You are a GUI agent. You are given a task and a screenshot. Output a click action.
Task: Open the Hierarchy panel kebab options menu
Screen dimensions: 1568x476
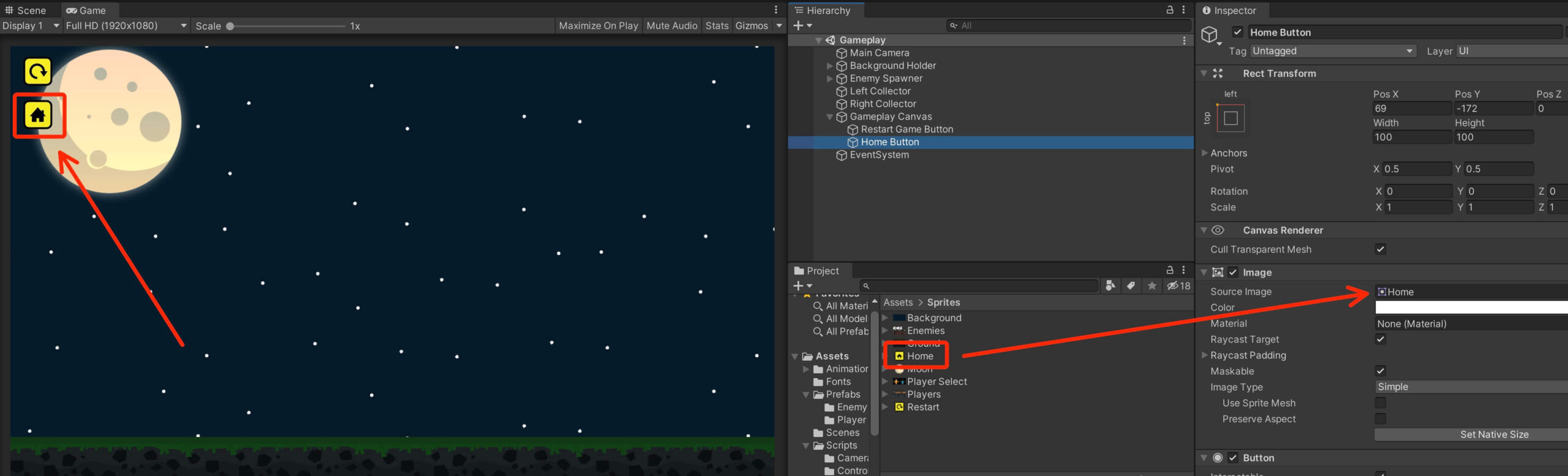(1183, 10)
